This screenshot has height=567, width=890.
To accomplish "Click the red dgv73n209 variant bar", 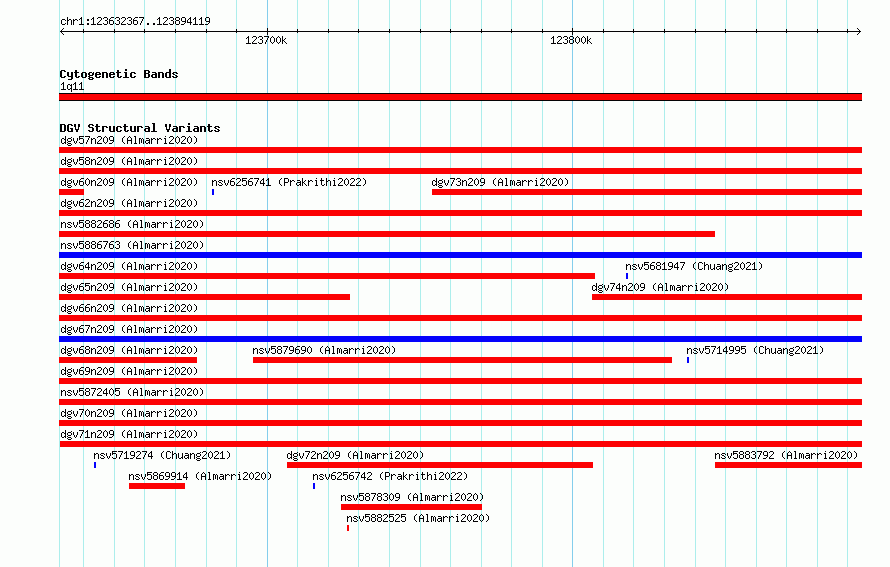I will (x=647, y=192).
